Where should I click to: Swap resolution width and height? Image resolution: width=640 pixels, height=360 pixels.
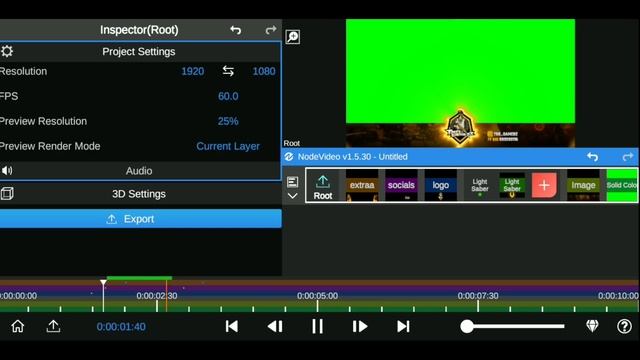pyautogui.click(x=228, y=71)
